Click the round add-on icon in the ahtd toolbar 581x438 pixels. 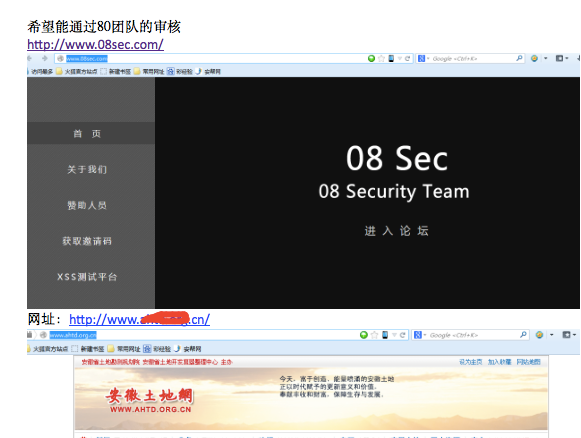pos(540,335)
